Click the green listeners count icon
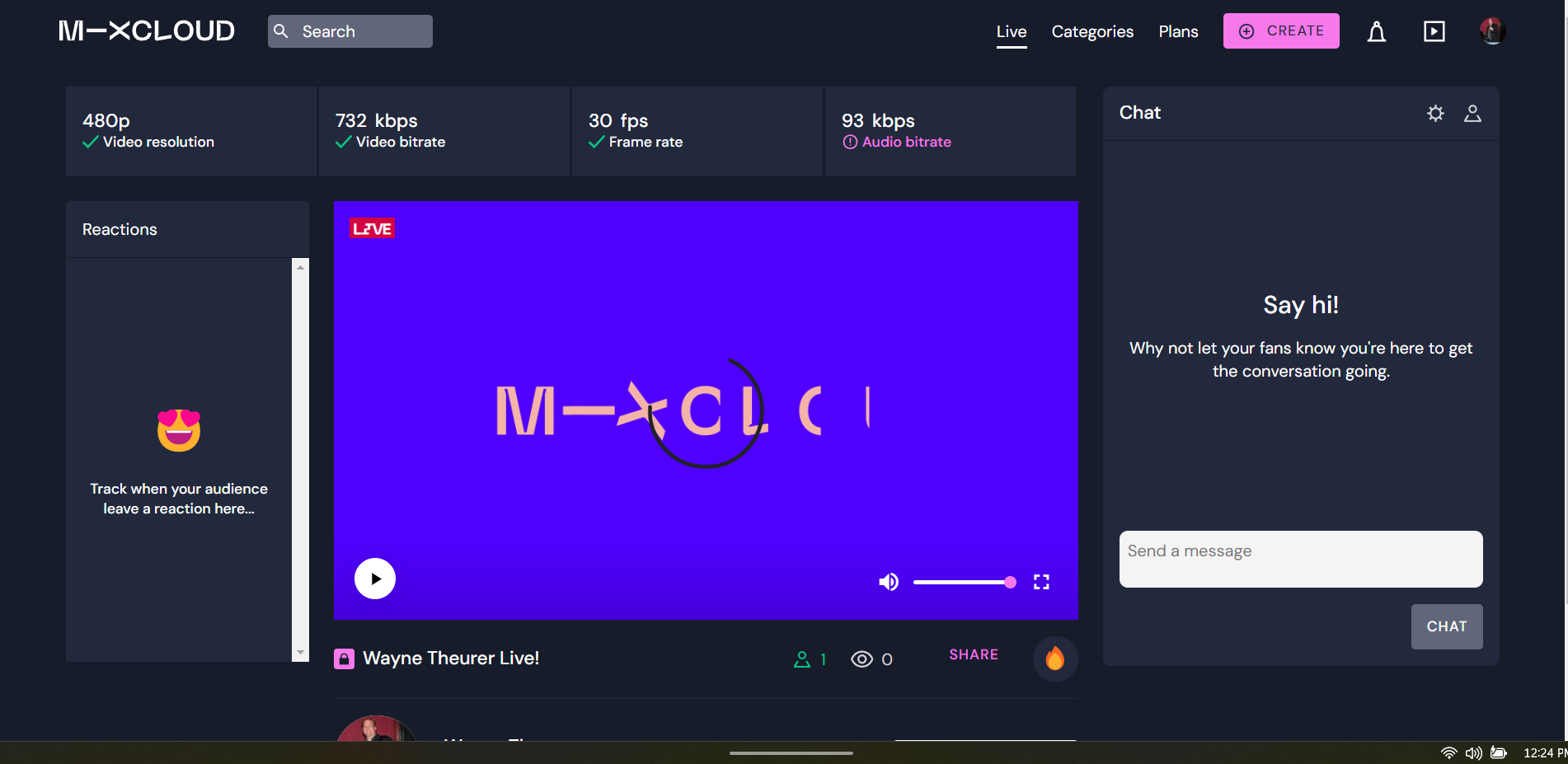Viewport: 1568px width, 764px height. [802, 659]
